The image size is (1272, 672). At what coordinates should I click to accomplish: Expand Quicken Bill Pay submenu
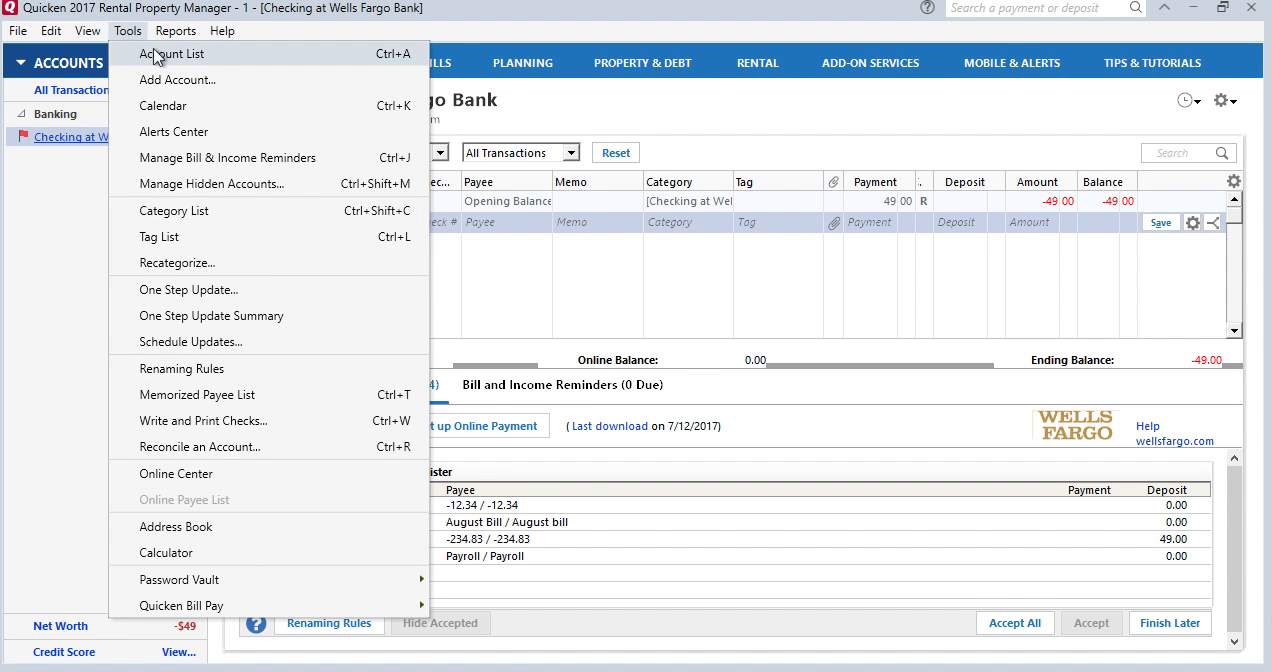[x=269, y=605]
